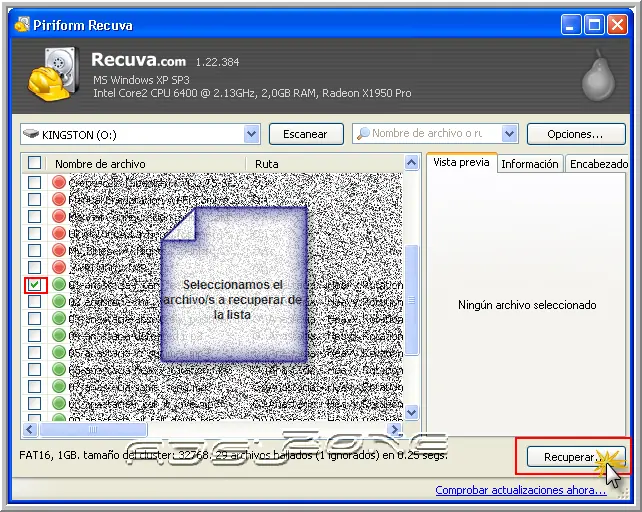
Task: Tick the checkbox directly below the checked file
Action: coord(34,301)
